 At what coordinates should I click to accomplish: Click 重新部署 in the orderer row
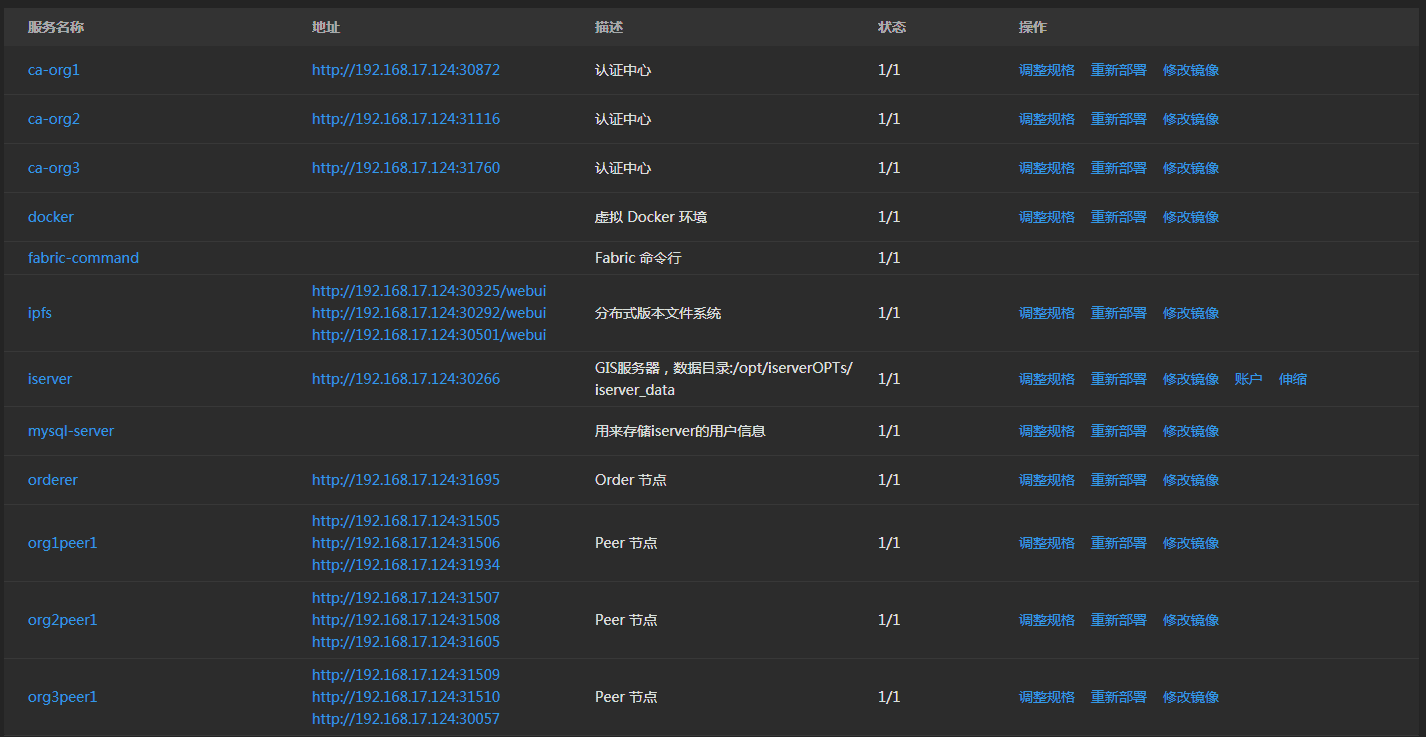1118,480
